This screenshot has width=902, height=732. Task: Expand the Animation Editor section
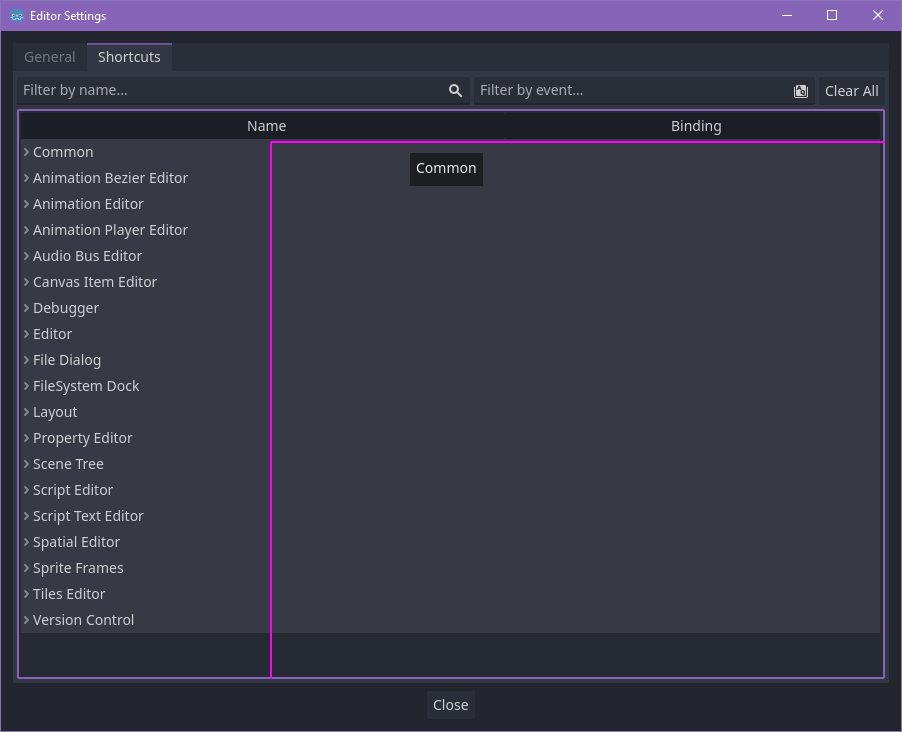point(26,203)
